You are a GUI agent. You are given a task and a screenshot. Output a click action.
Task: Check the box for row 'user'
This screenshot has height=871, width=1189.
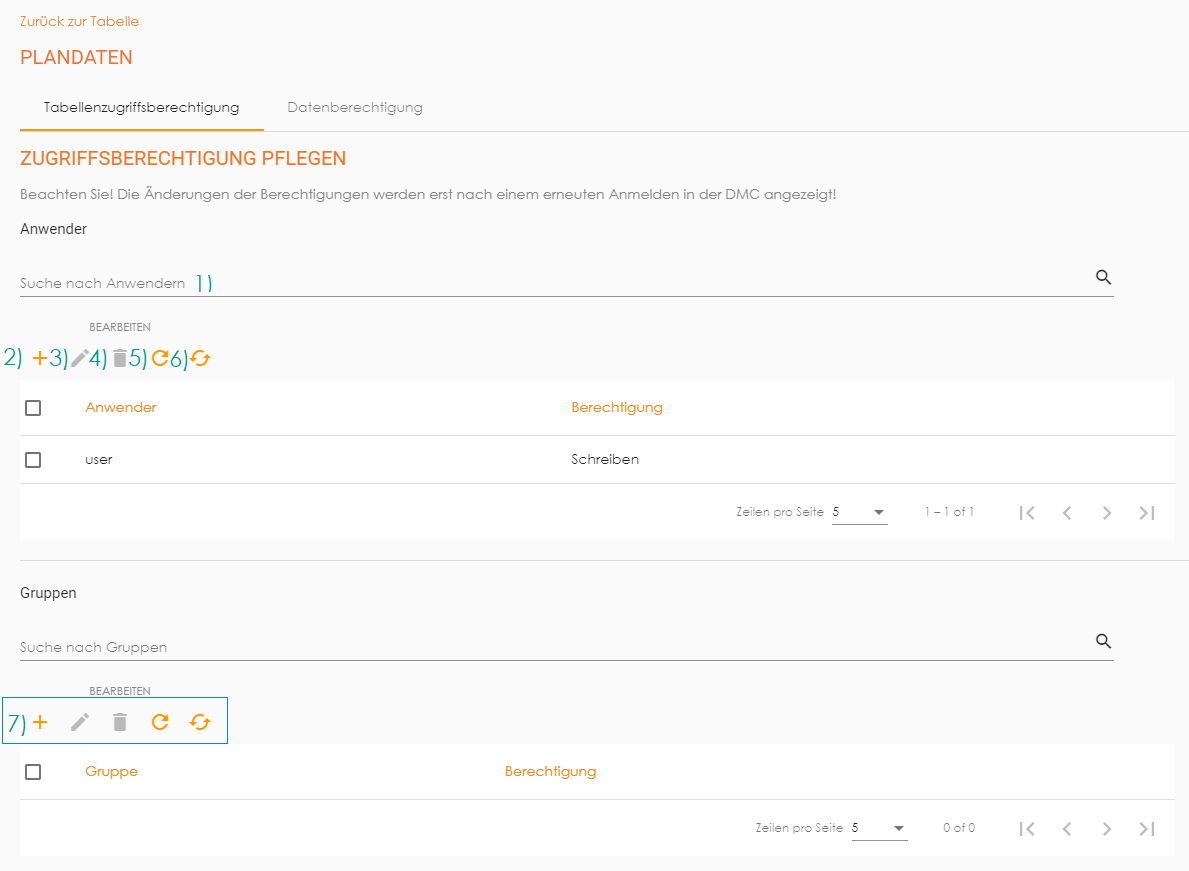pyautogui.click(x=33, y=460)
